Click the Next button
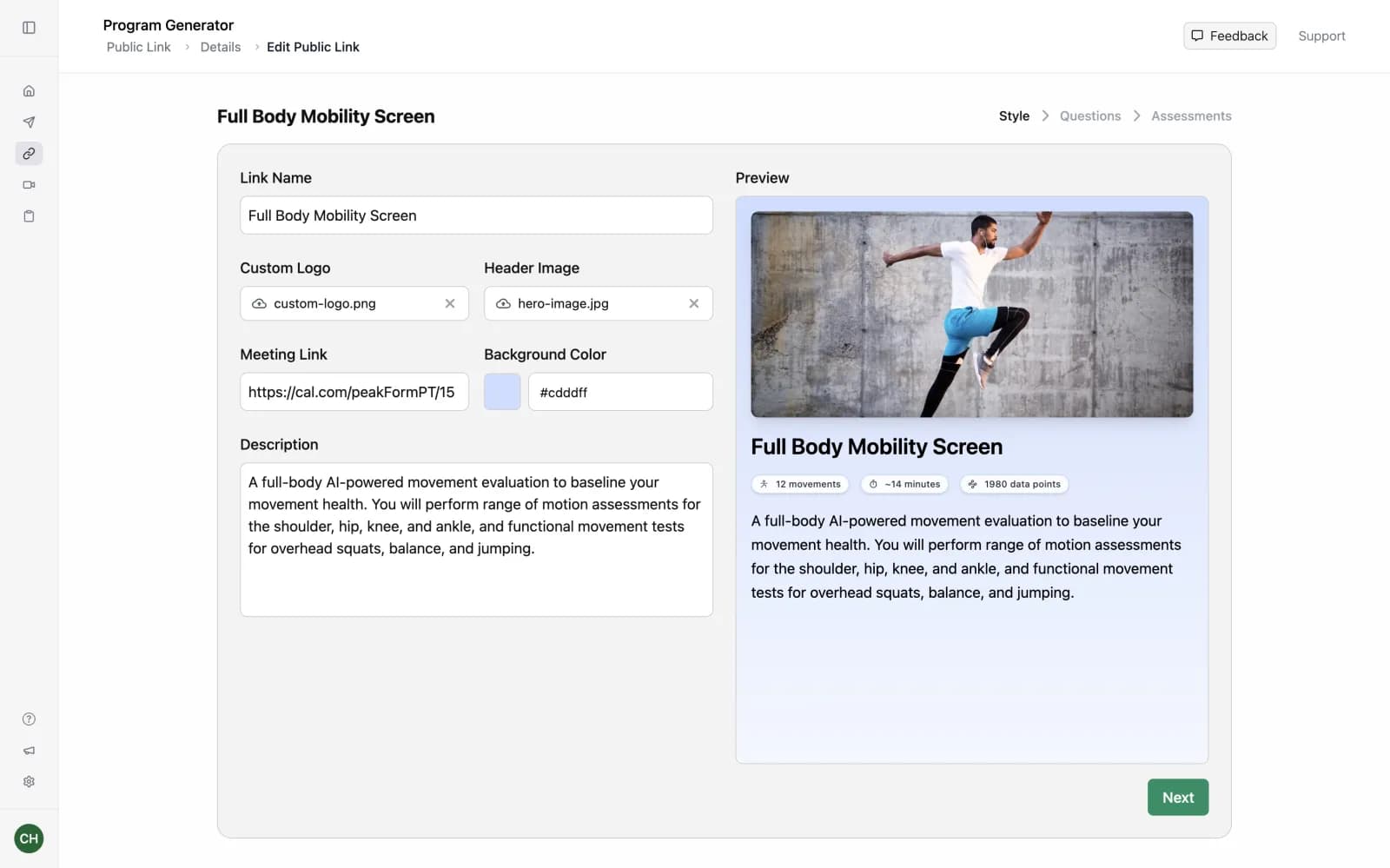This screenshot has width=1390, height=868. (1178, 797)
